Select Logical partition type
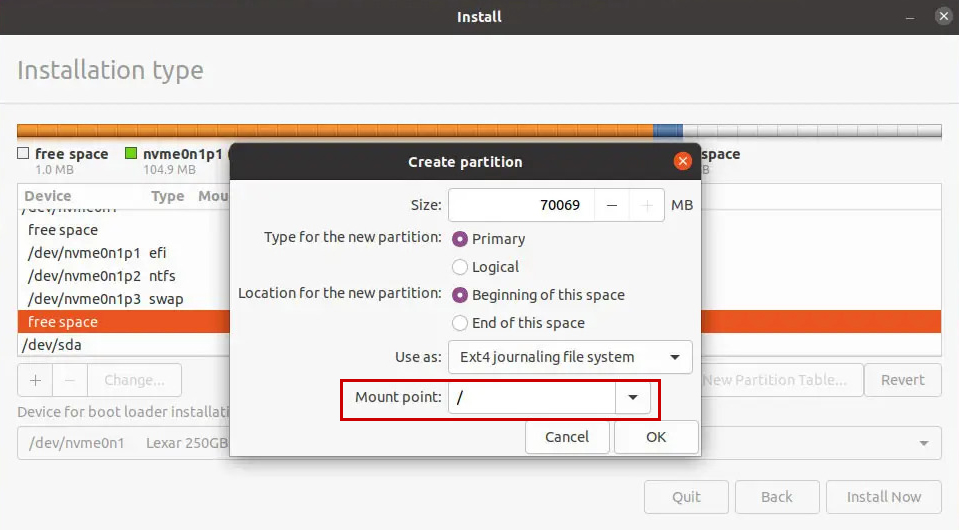The height and width of the screenshot is (530, 959). [x=460, y=267]
